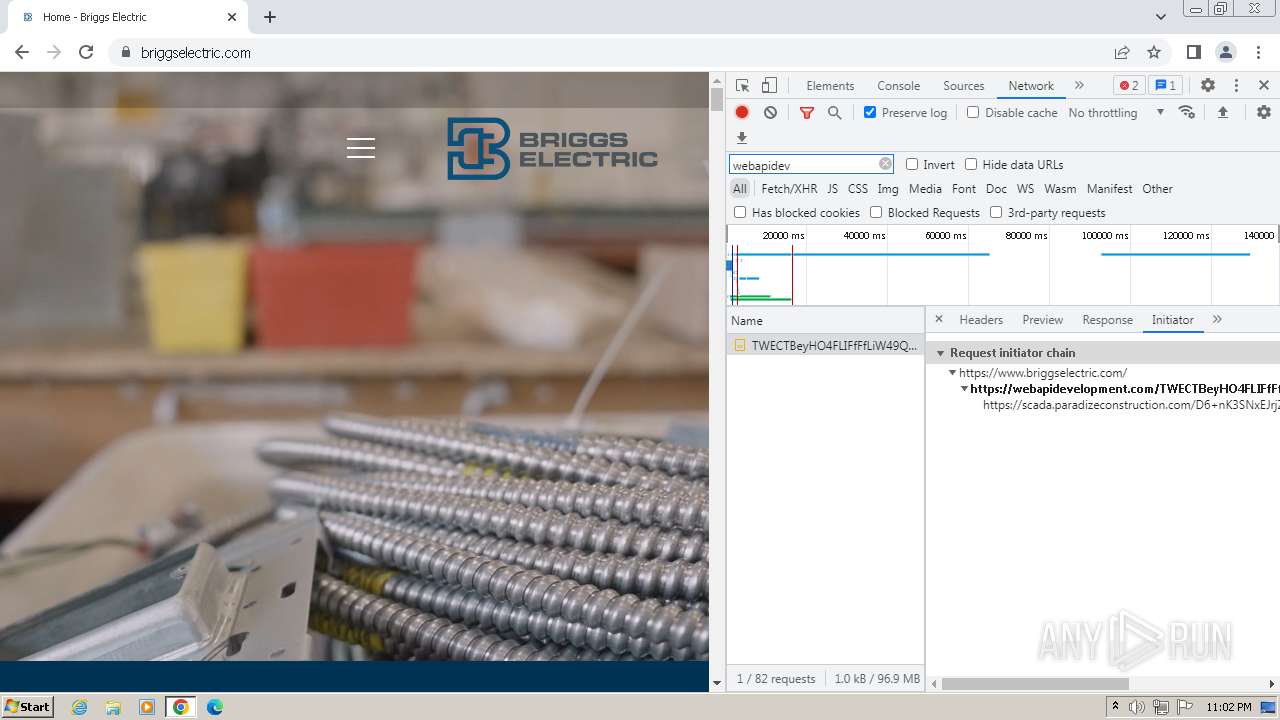Toggle the browser side panel icon
This screenshot has width=1280, height=720.
coord(1194,52)
